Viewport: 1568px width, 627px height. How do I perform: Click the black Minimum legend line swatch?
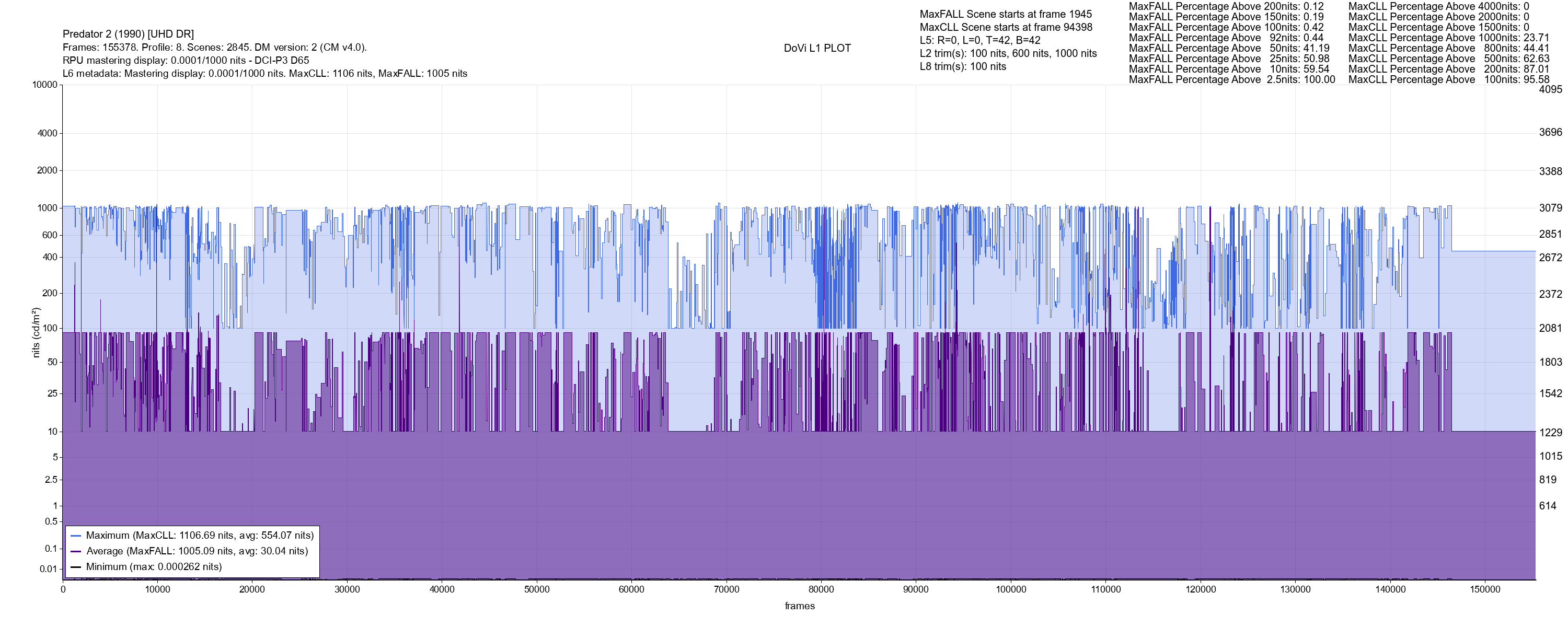pyautogui.click(x=76, y=567)
